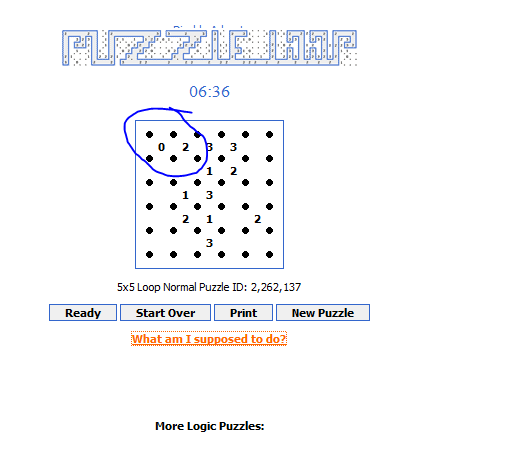Mark the edge between the 0 and 2 cells
This screenshot has height=450, width=505.
click(173, 146)
